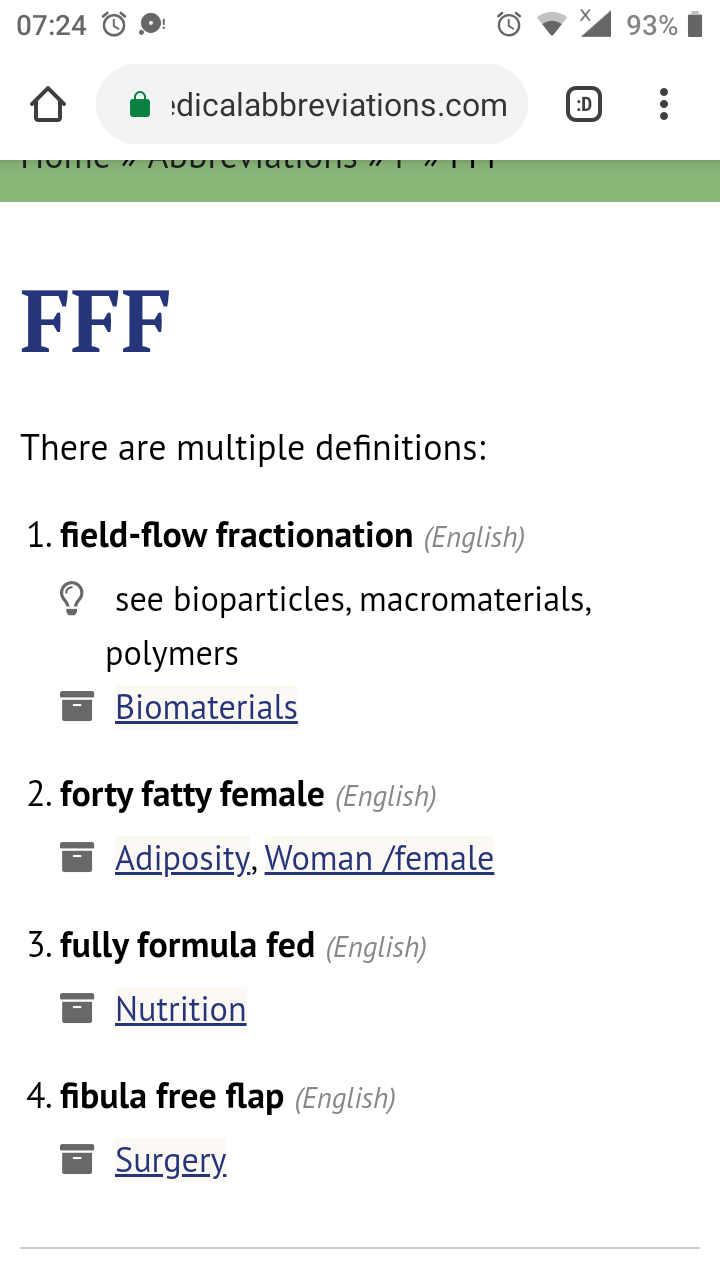The image size is (720, 1280).
Task: Tap archive box icon beside Biomaterials
Action: [77, 706]
